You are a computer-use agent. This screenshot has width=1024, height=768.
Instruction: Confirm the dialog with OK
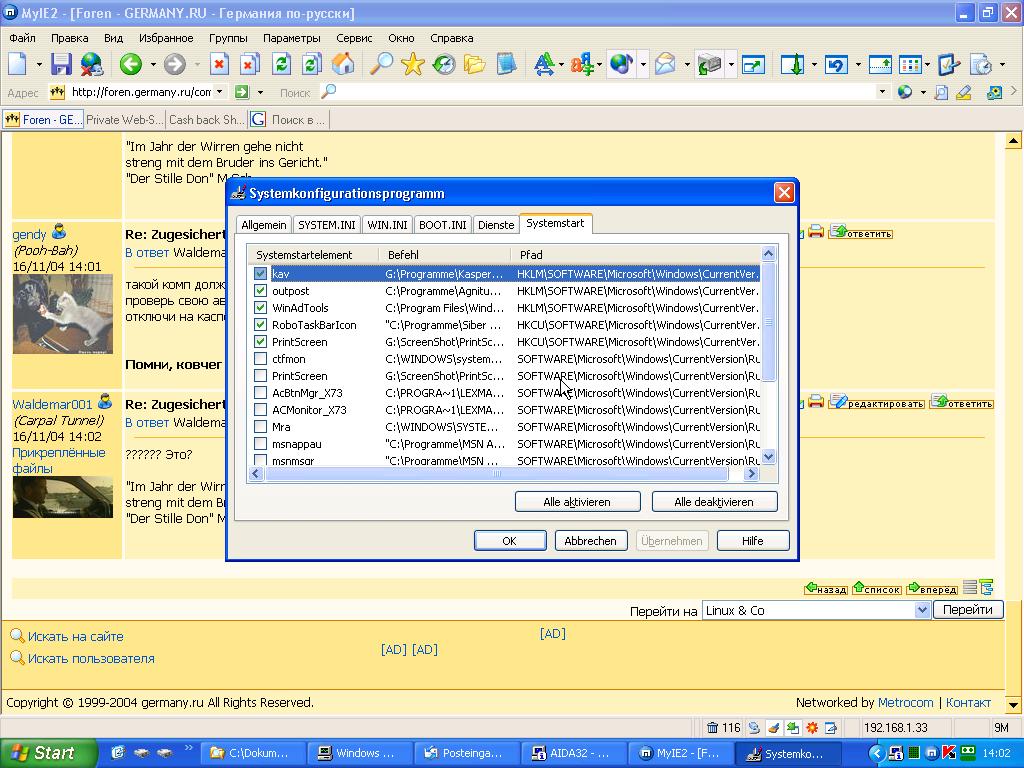[510, 541]
